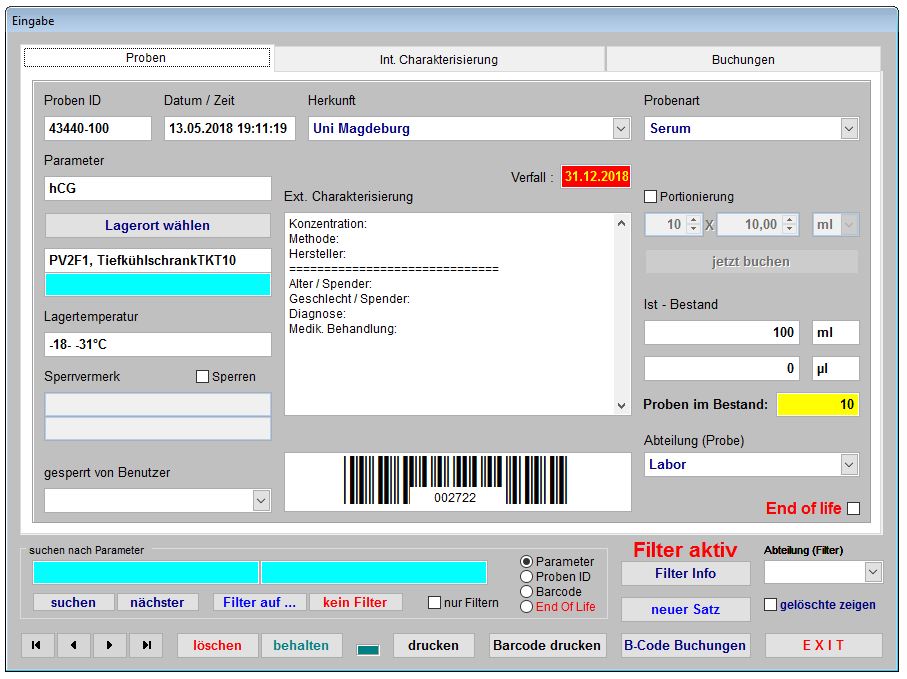The height and width of the screenshot is (679, 907).
Task: Switch to Buchungen tab
Action: (743, 60)
